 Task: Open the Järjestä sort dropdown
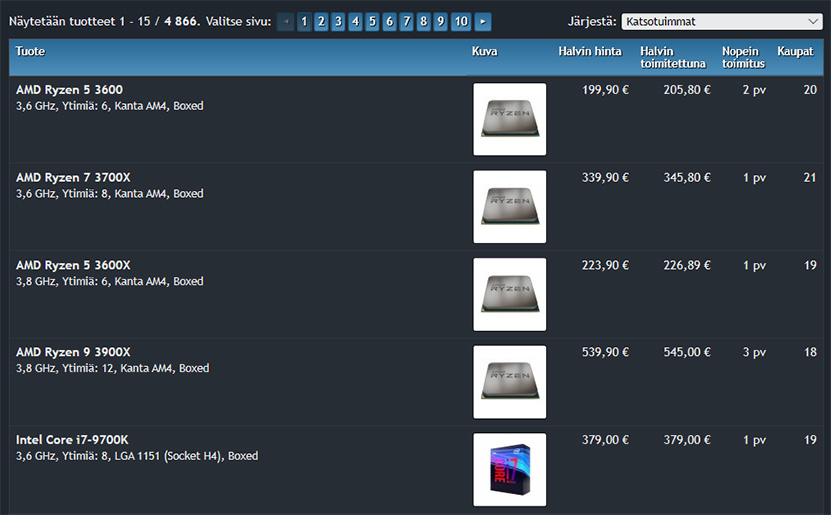[721, 21]
